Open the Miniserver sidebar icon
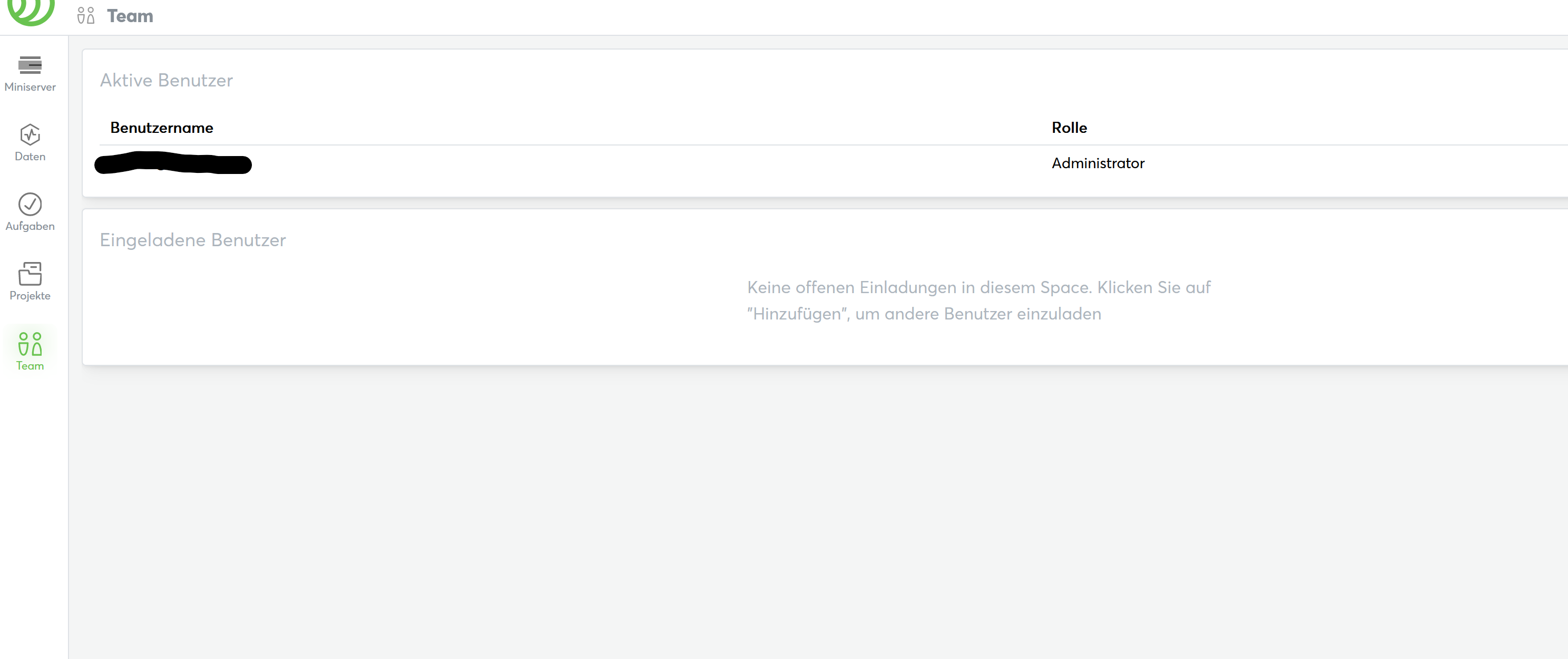 pyautogui.click(x=30, y=64)
